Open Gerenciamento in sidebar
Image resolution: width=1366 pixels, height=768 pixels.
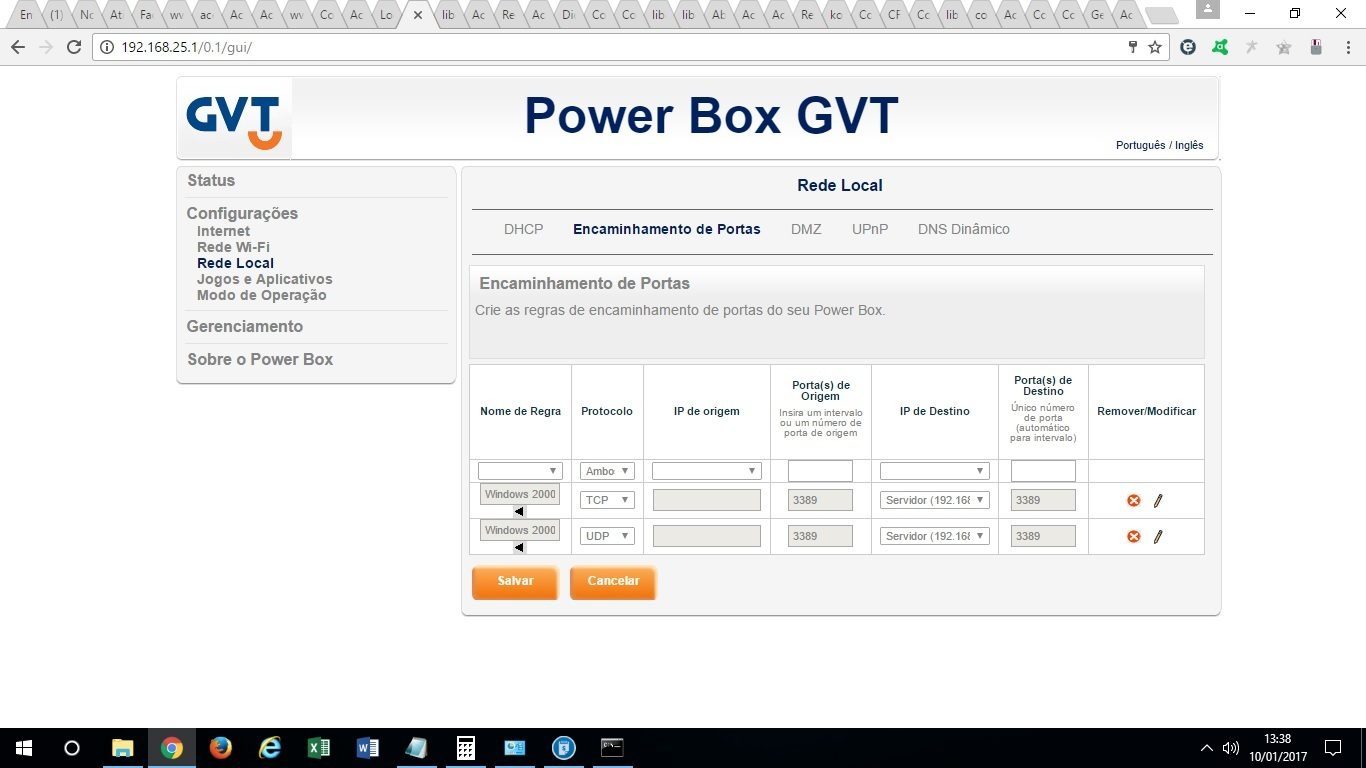(245, 326)
